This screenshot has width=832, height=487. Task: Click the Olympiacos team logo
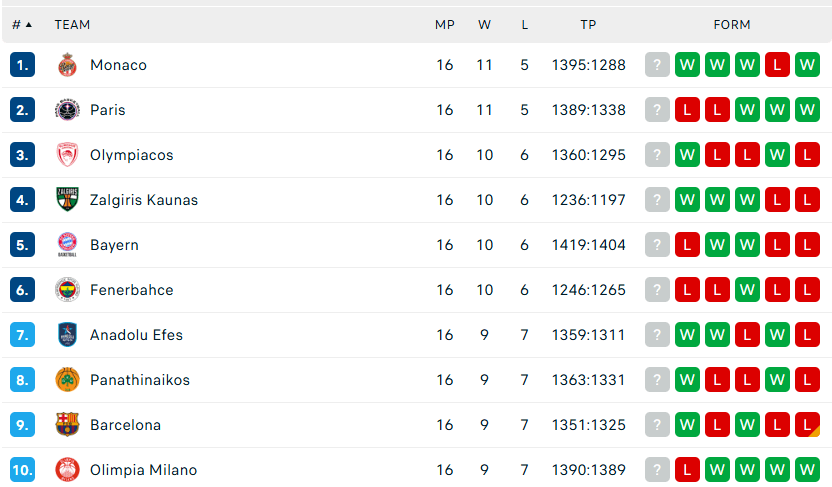67,155
